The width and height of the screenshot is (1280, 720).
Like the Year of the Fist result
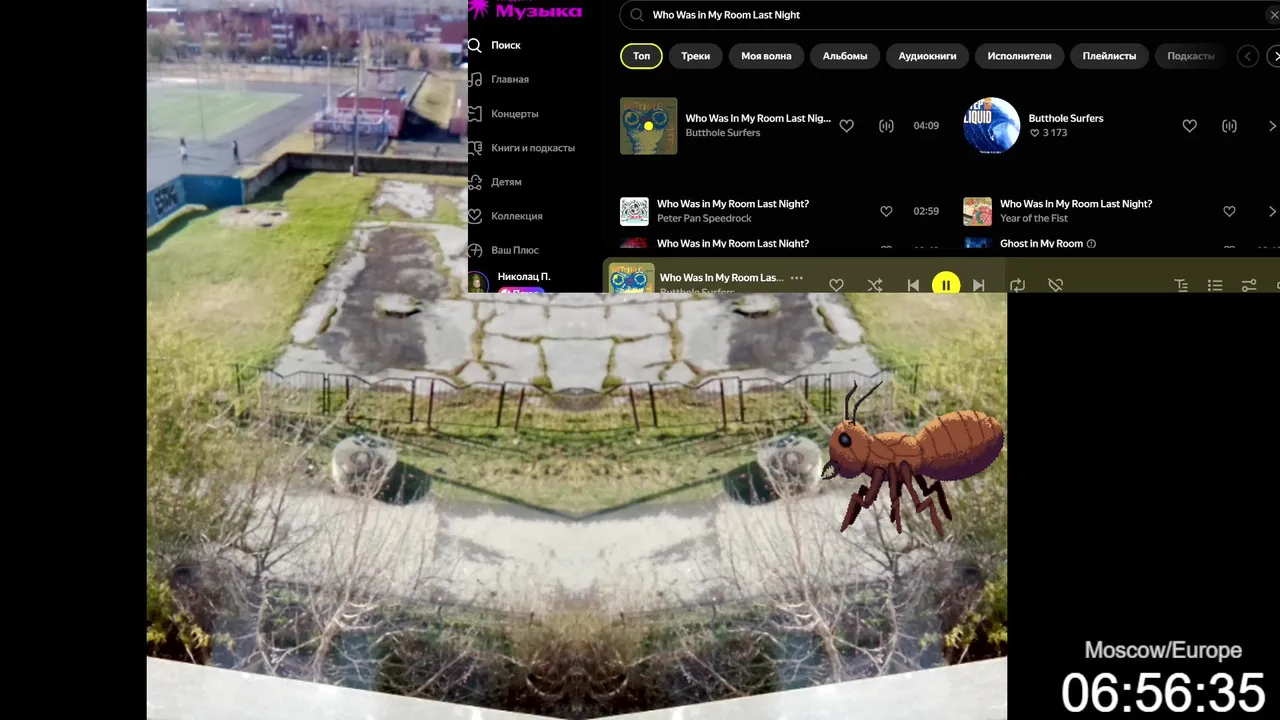pos(1229,211)
